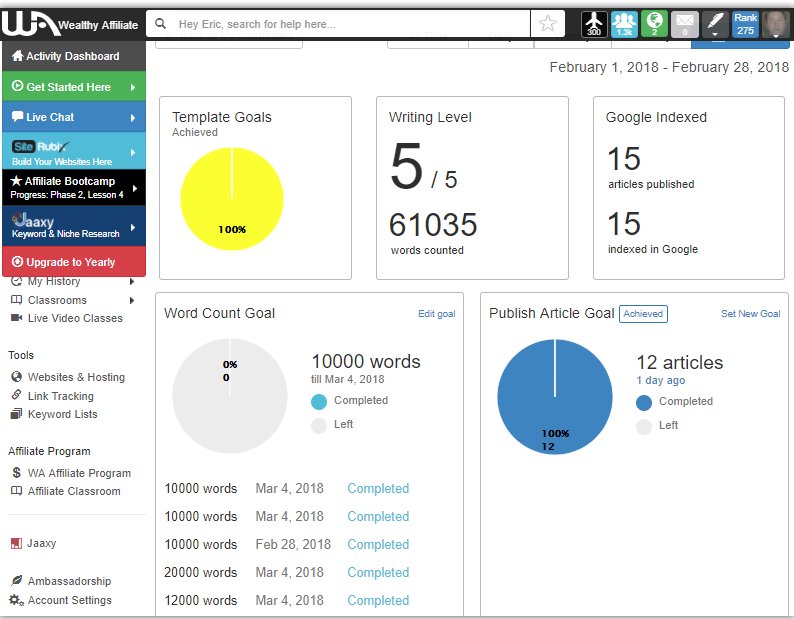Click the Affiliate Classroom book icon
Screen dimensions: 794x619
point(17,490)
